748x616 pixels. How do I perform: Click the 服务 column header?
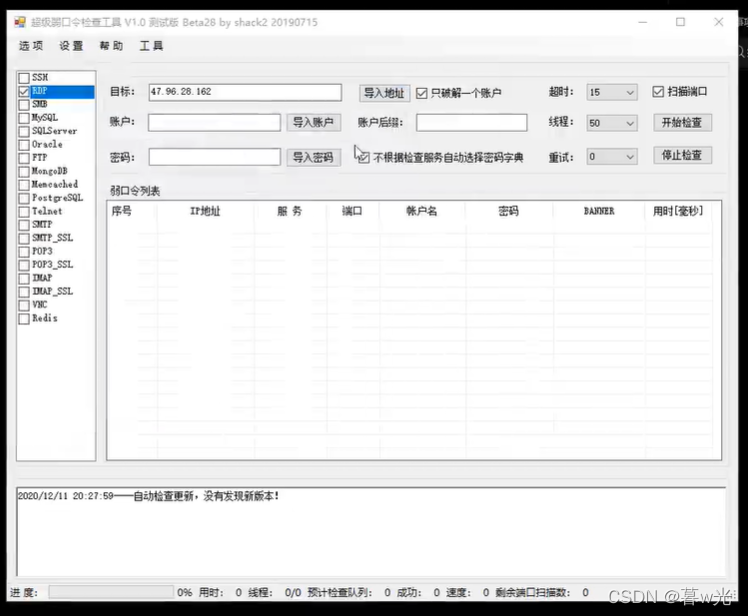click(x=290, y=211)
